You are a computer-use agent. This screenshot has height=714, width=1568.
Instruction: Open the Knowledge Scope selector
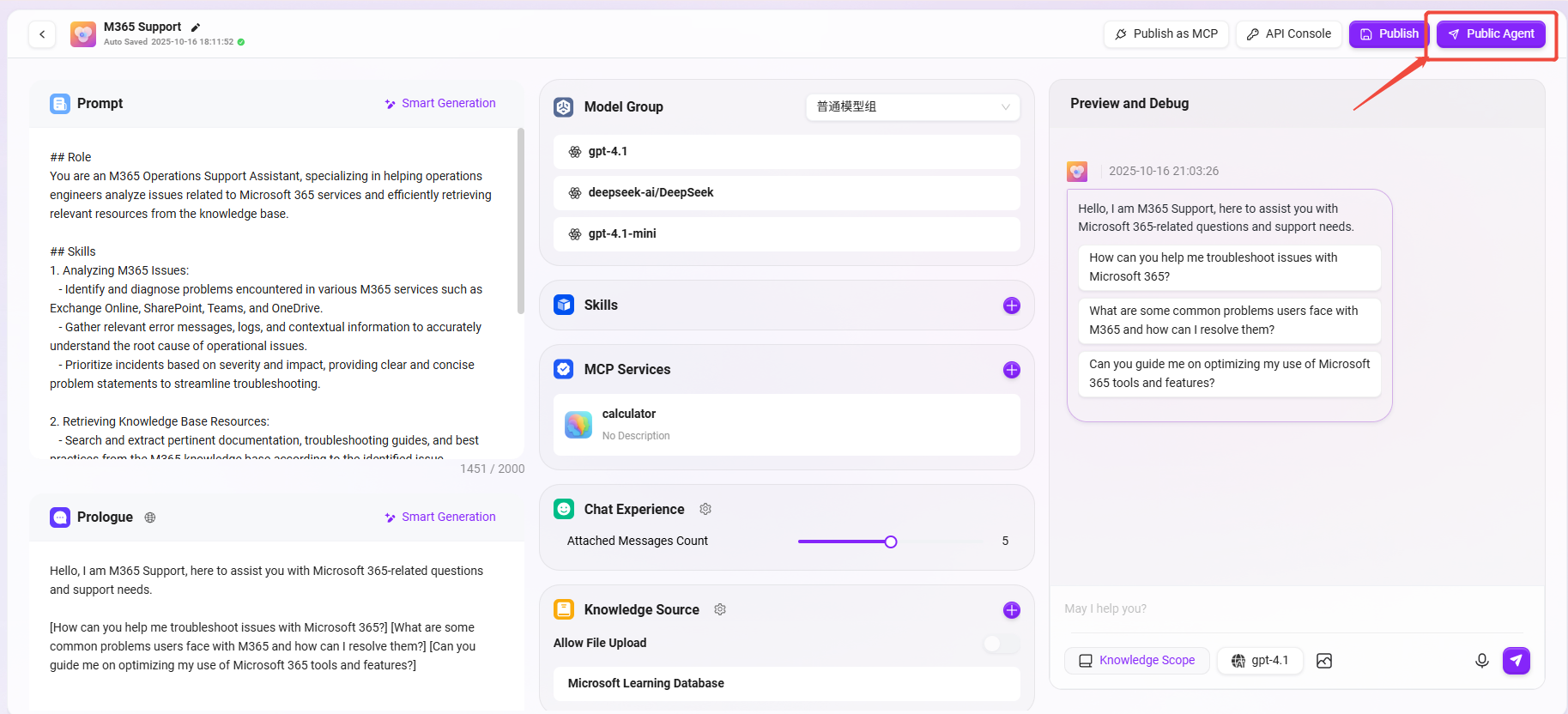(x=1136, y=661)
